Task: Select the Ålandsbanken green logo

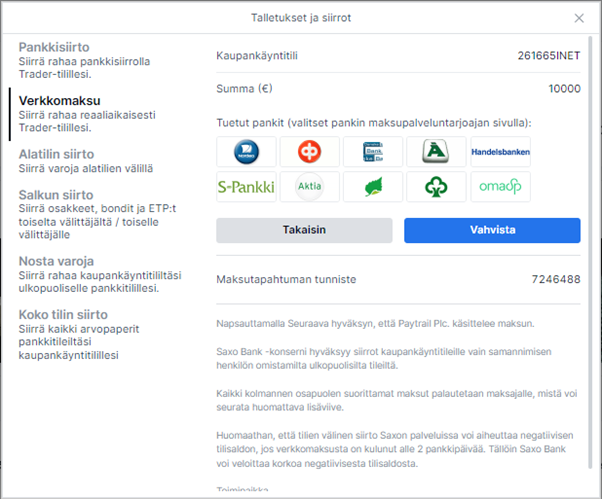Action: tap(436, 152)
